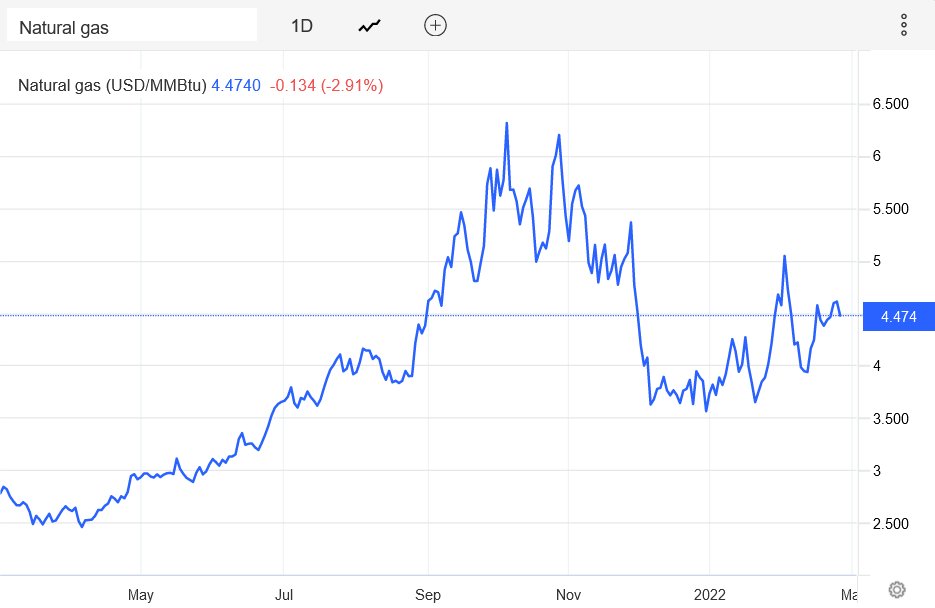
Task: Select the 6 price axis label
Action: click(x=877, y=156)
